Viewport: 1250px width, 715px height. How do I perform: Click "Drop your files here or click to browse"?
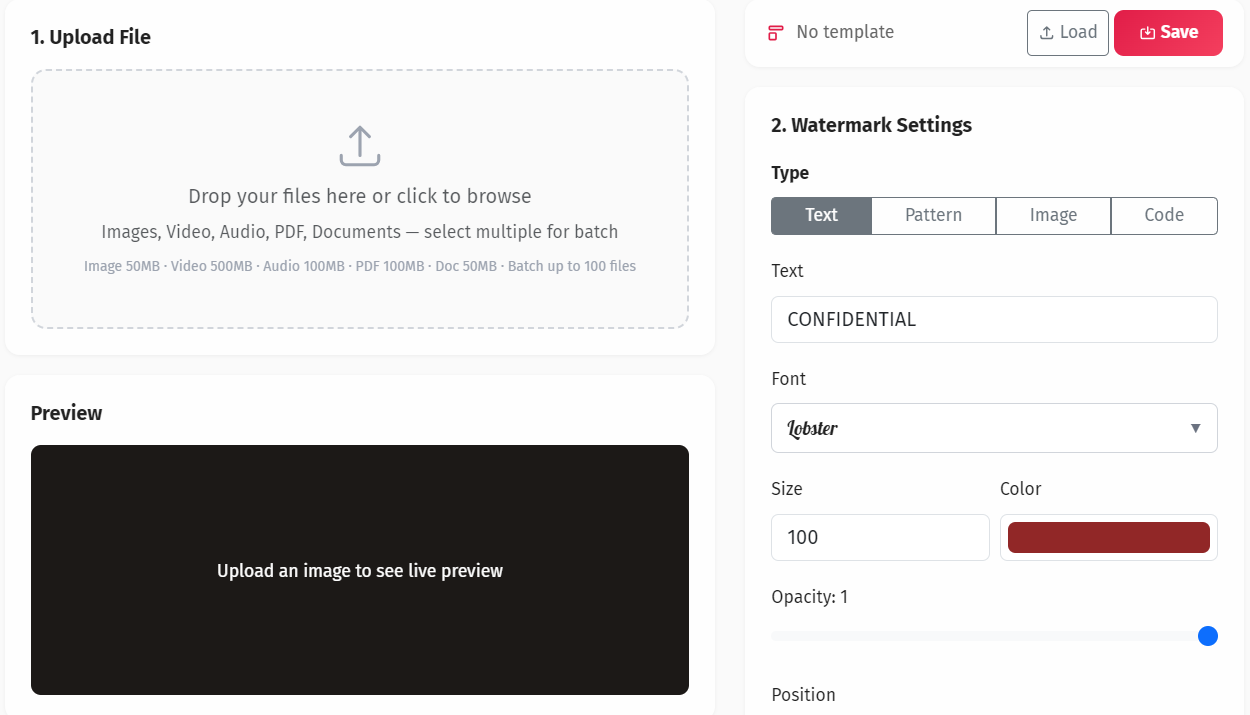tap(359, 196)
